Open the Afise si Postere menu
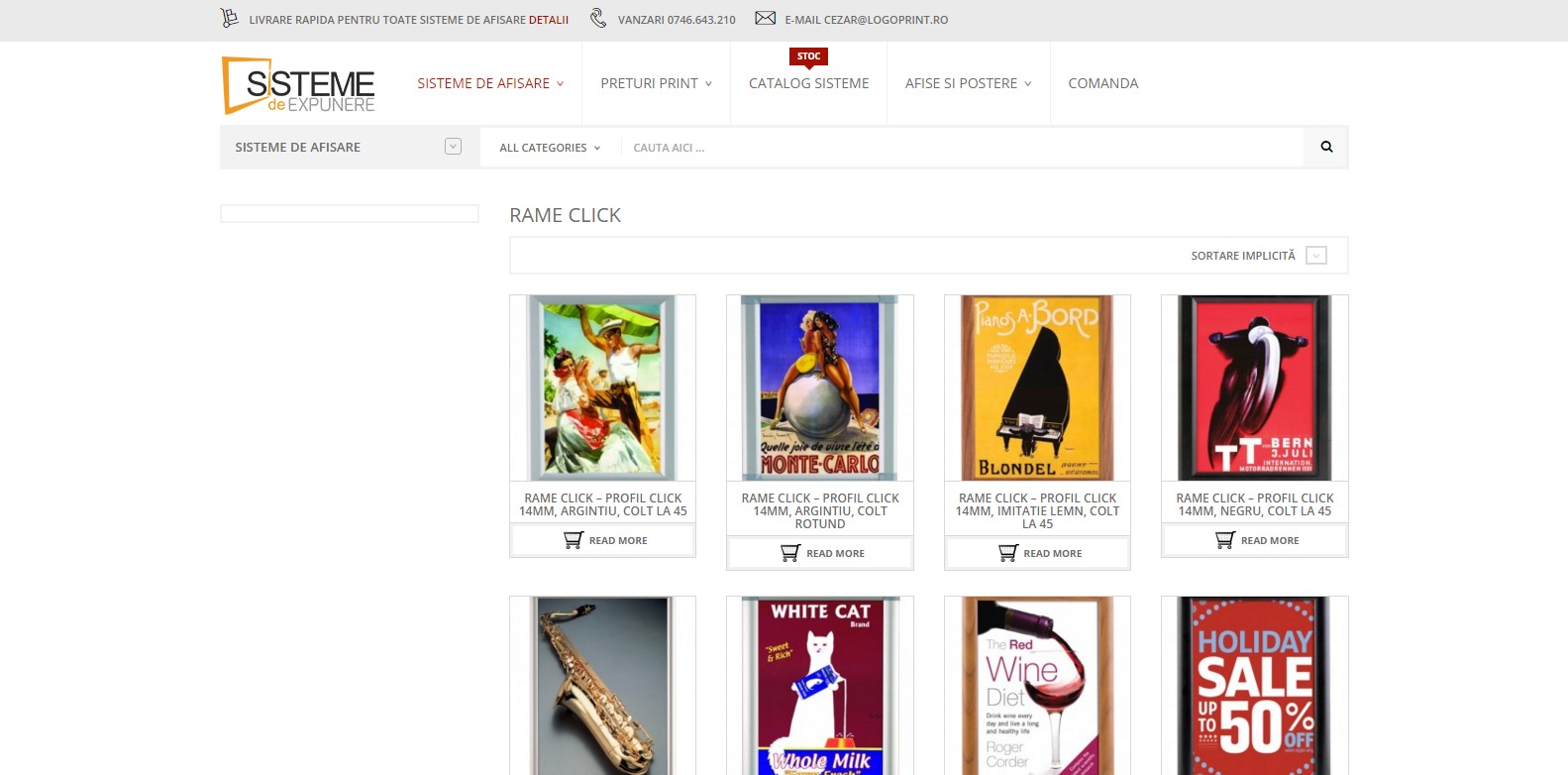 [x=968, y=83]
